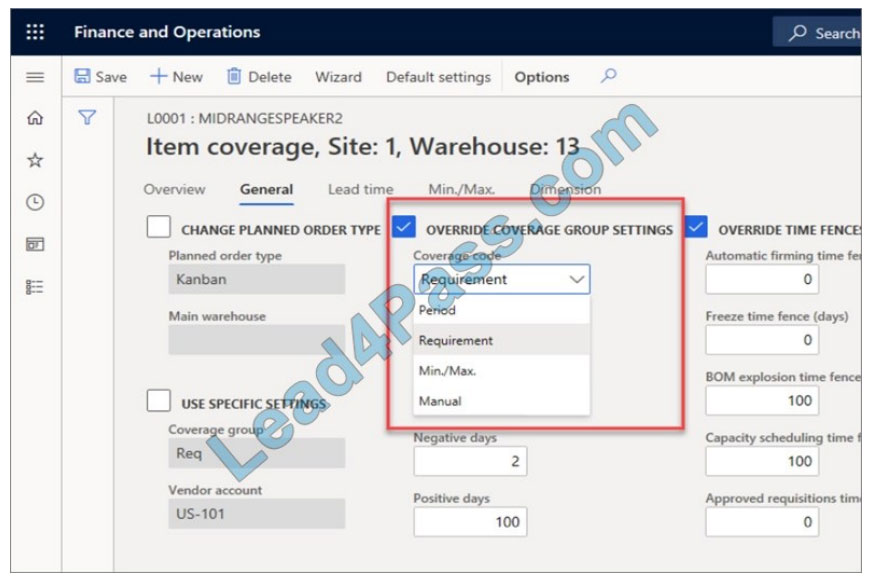Open Workspaces icon in sidebar
This screenshot has width=873, height=580.
(35, 244)
